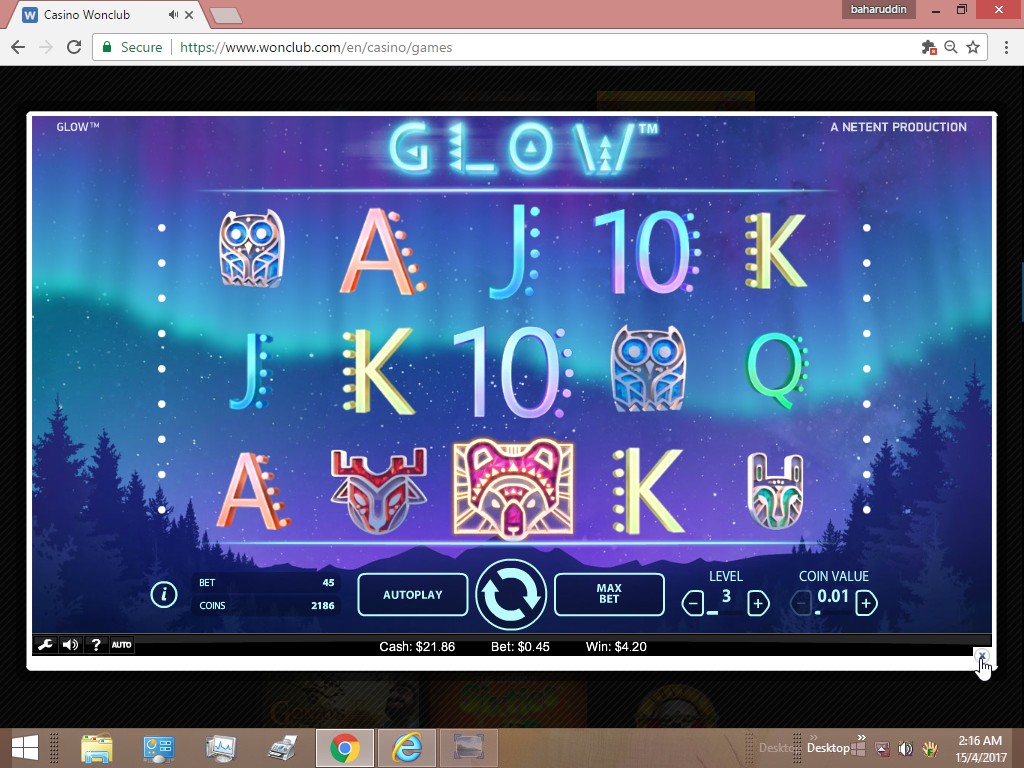The image size is (1024, 768).
Task: Click the zoom magnifier icon in address bar
Action: (951, 47)
